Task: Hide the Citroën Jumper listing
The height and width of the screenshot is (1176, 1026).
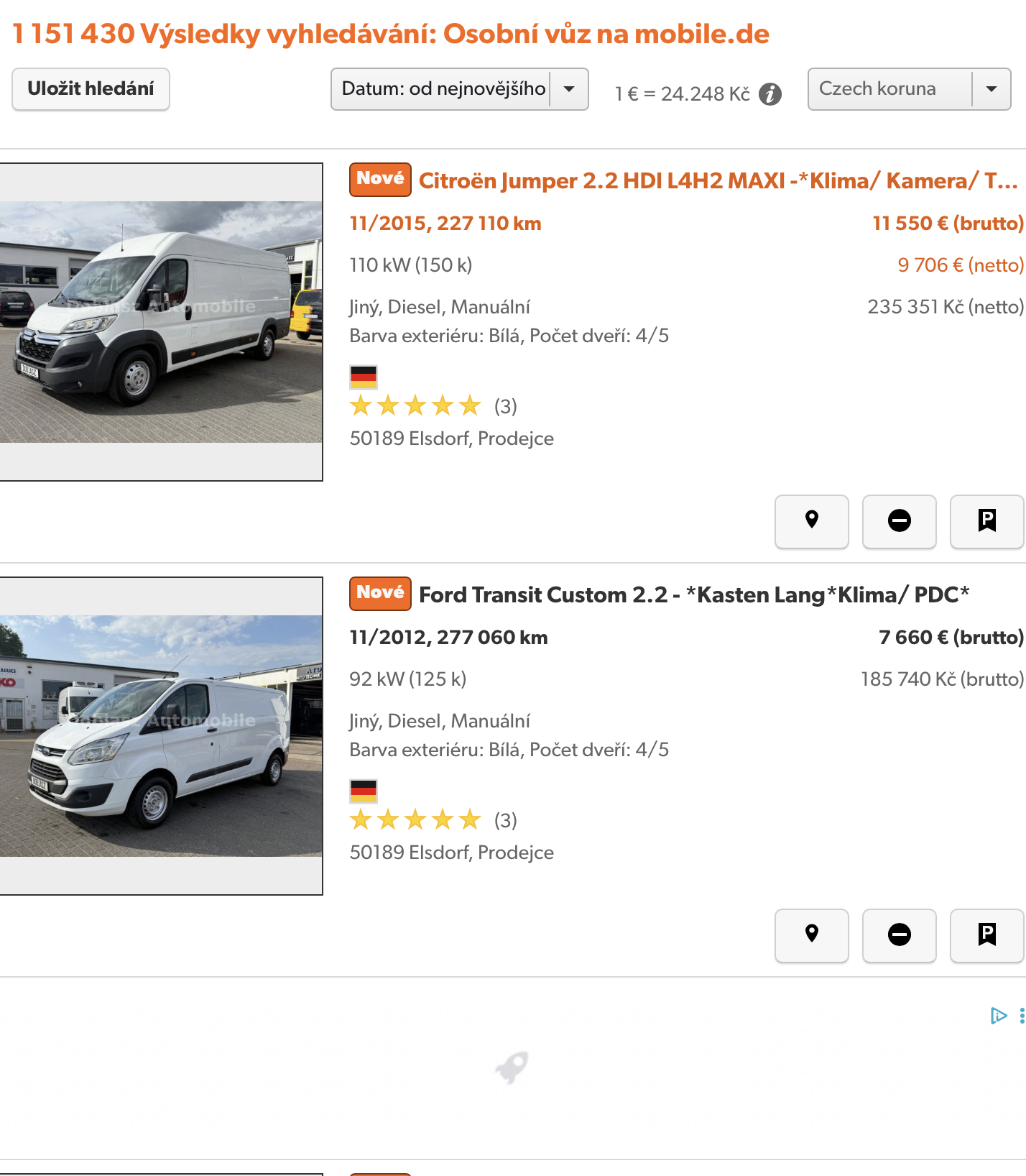Action: pyautogui.click(x=900, y=521)
